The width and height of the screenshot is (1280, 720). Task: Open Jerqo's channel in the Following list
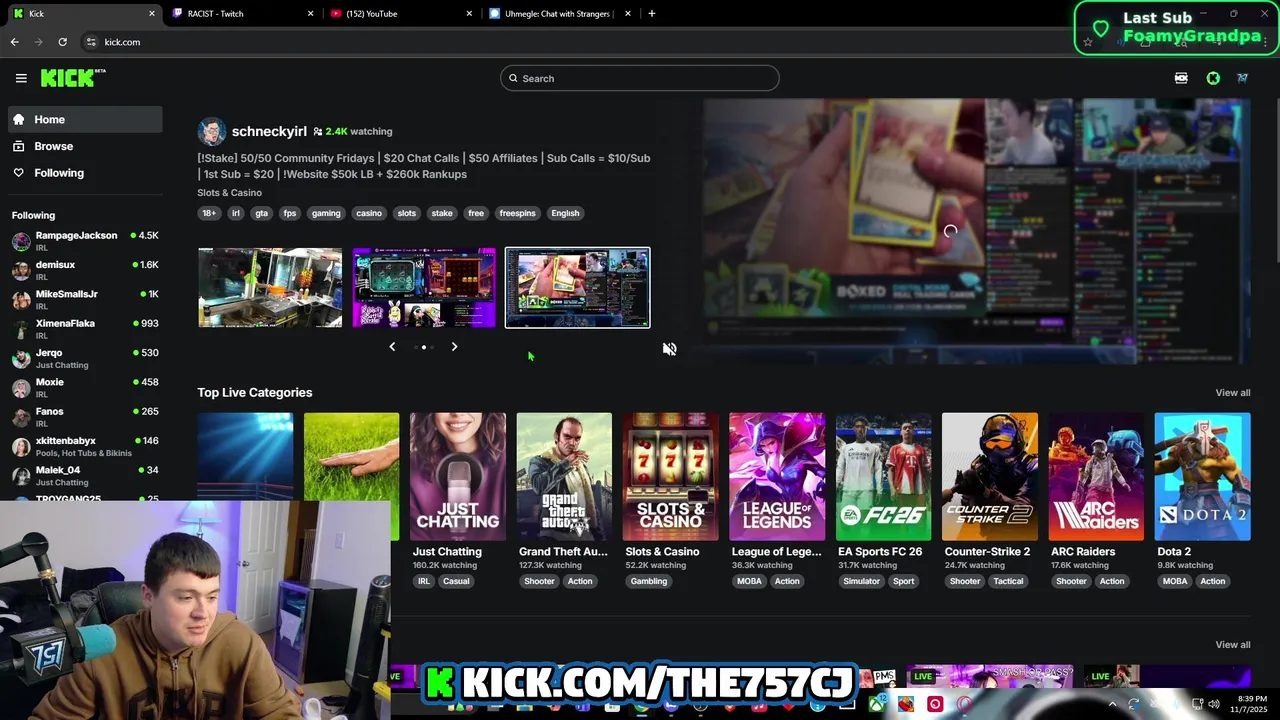click(x=85, y=359)
